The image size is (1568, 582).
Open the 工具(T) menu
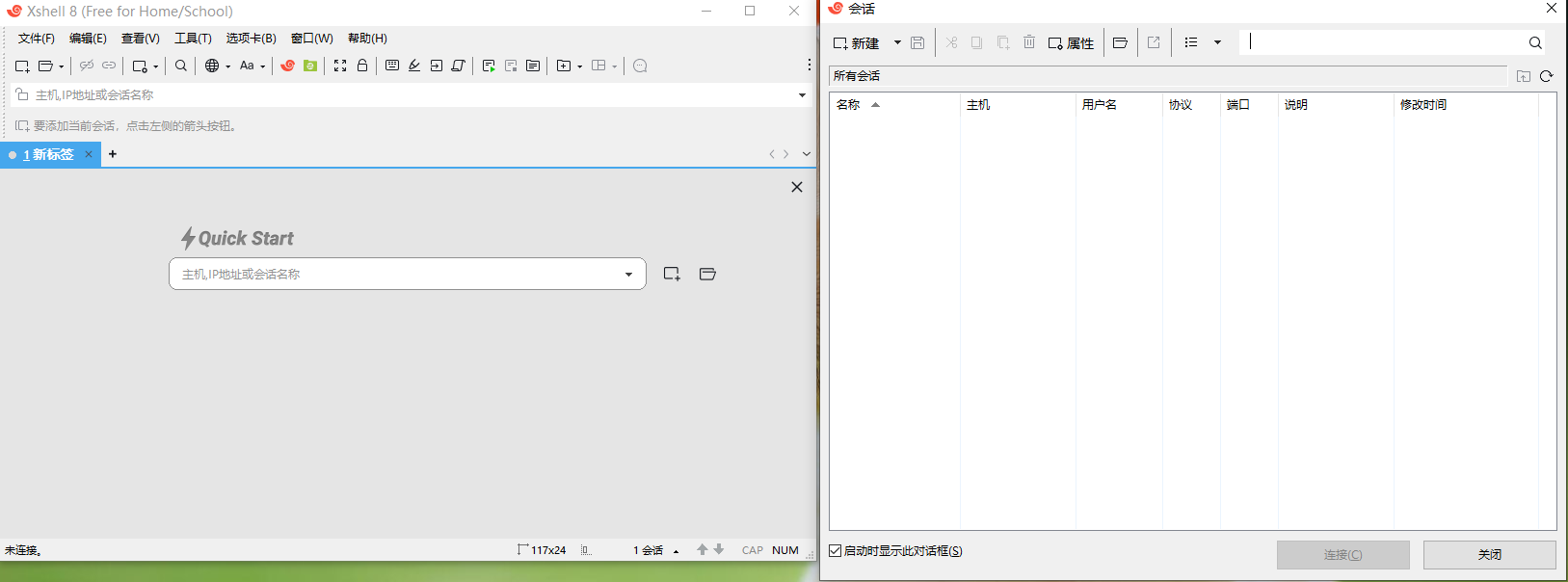point(193,39)
